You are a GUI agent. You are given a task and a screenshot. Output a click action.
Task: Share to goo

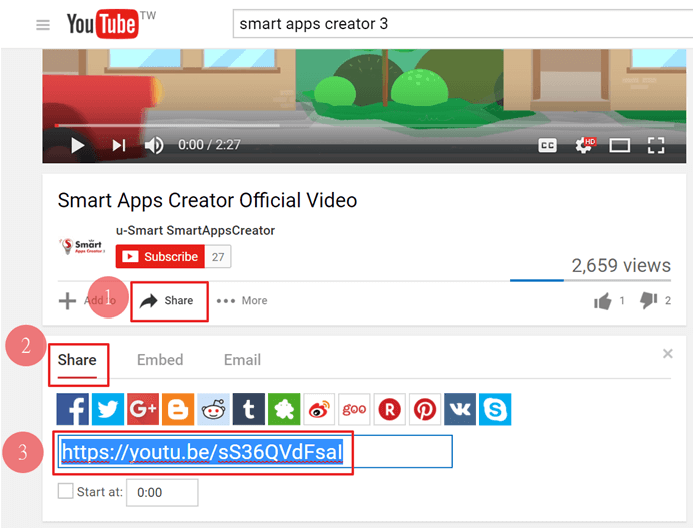tap(354, 409)
